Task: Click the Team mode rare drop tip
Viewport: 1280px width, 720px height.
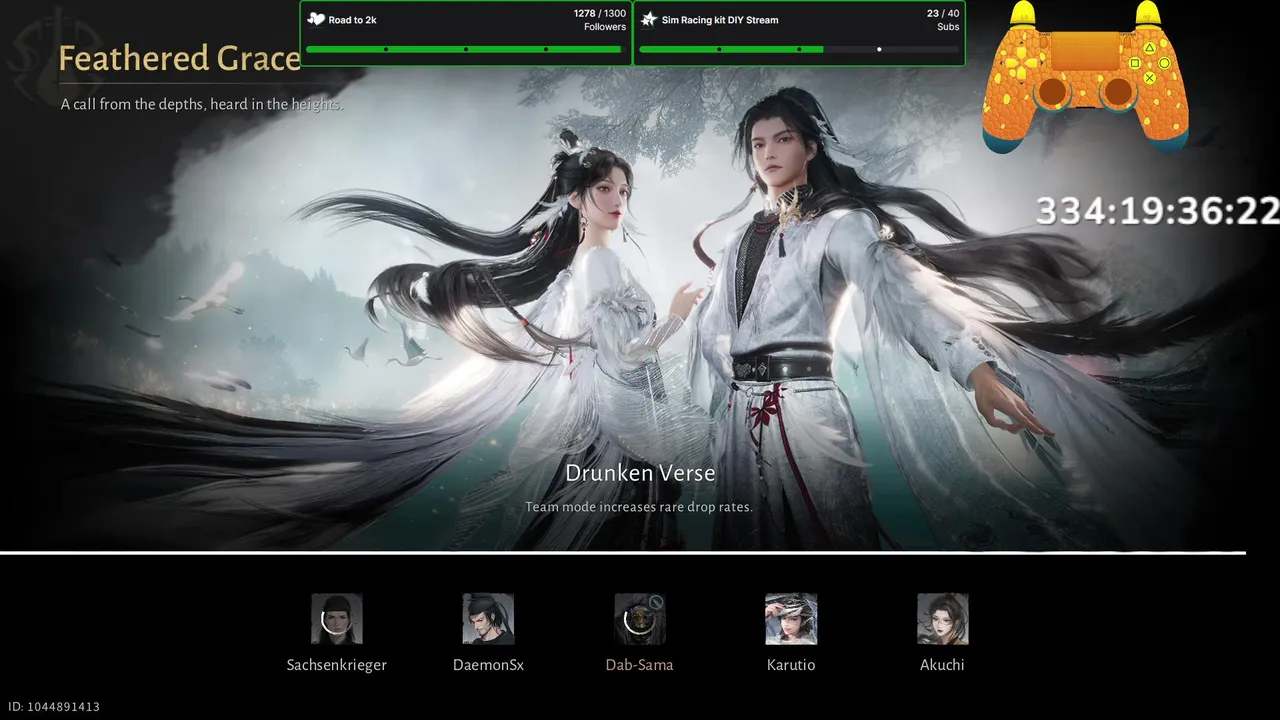Action: [639, 507]
